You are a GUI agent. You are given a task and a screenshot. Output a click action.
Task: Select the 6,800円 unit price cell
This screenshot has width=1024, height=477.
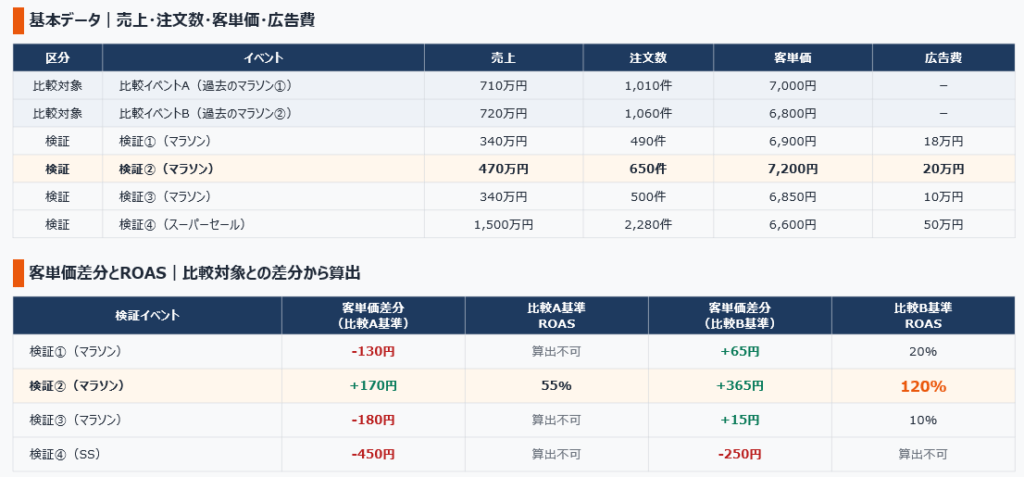point(793,113)
